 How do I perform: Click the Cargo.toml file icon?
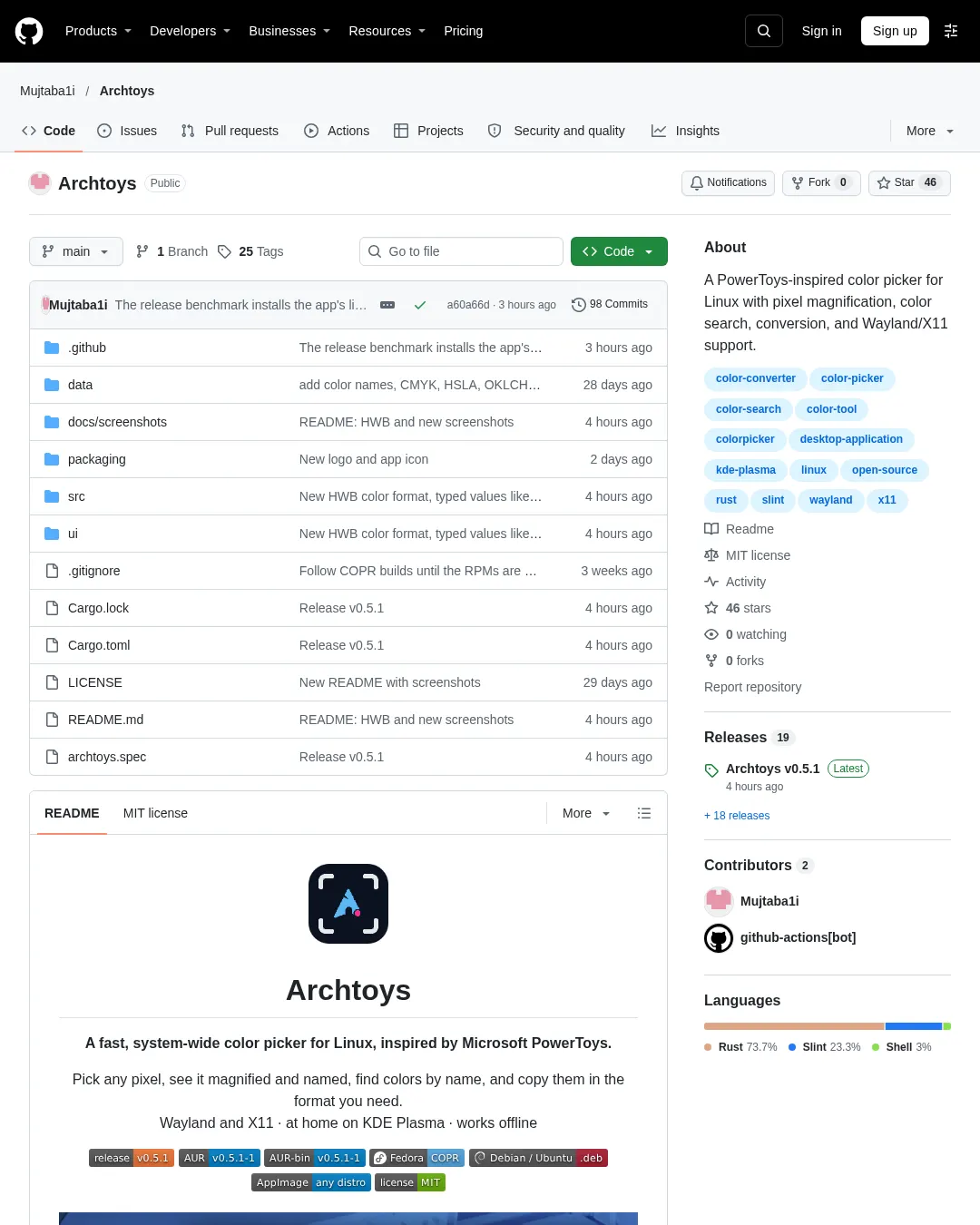[x=52, y=645]
